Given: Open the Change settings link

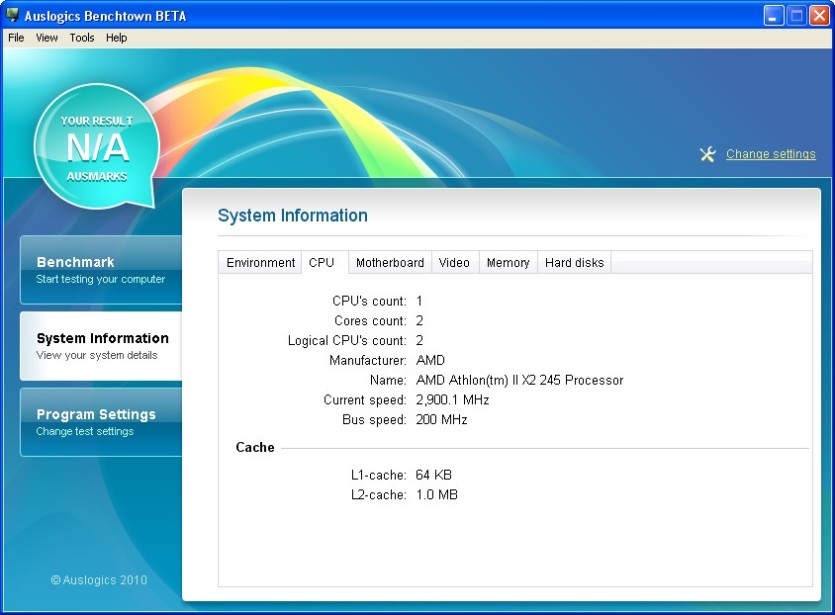Looking at the screenshot, I should [771, 154].
